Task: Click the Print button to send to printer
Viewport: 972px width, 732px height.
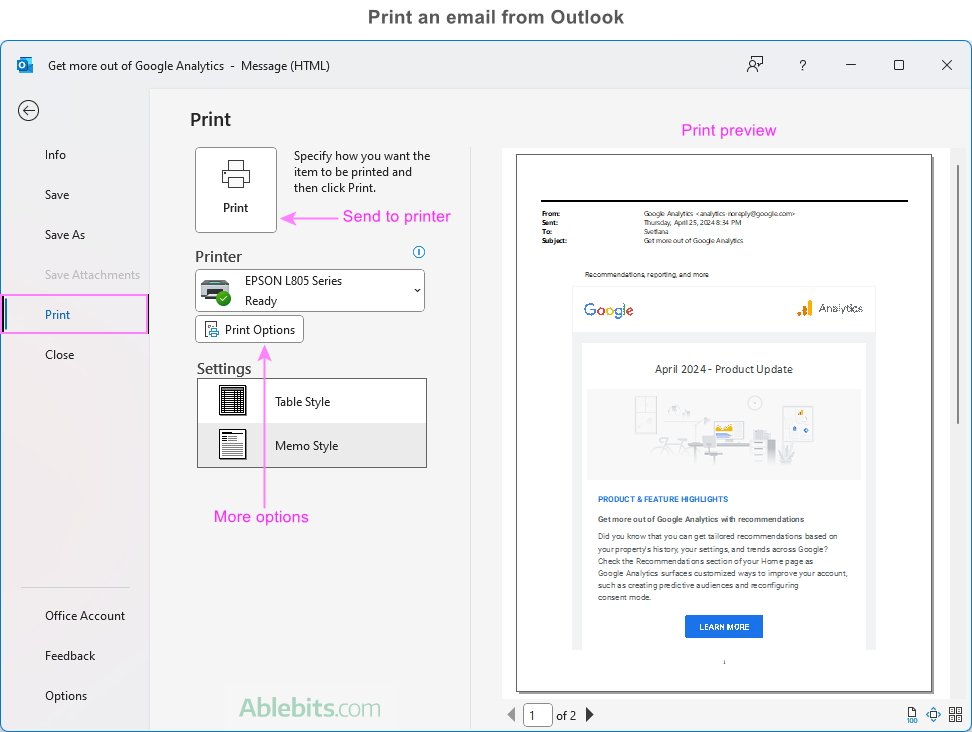Action: (236, 190)
